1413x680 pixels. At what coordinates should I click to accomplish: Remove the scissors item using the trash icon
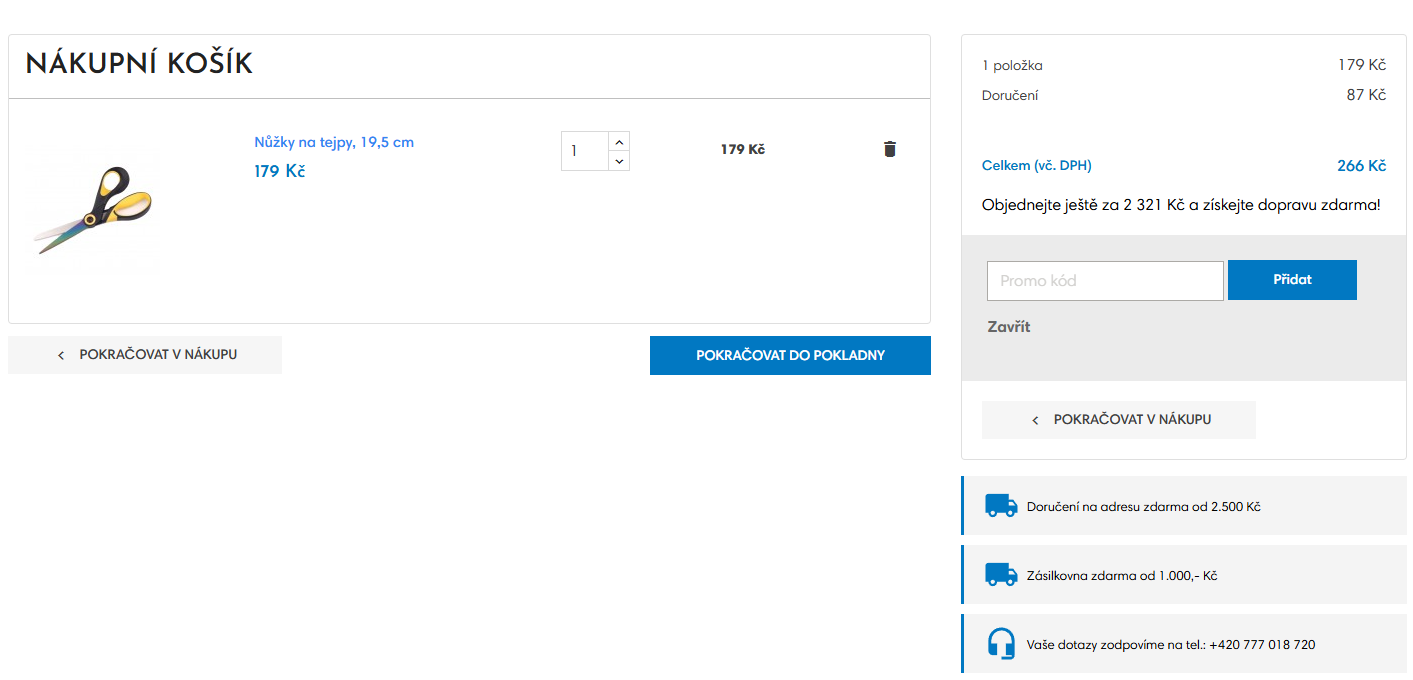pyautogui.click(x=890, y=148)
